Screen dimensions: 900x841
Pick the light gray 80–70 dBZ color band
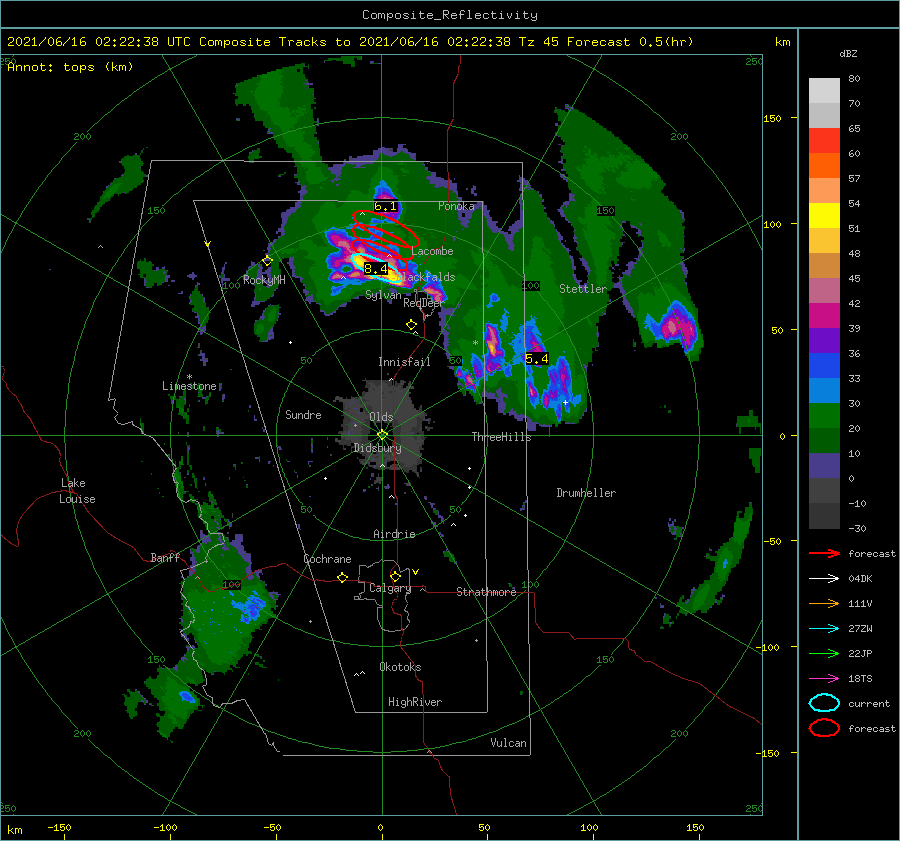824,91
